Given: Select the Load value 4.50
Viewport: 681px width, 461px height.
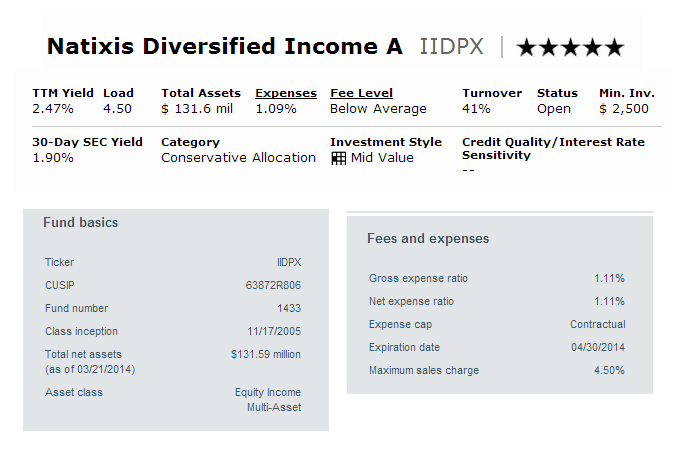Looking at the screenshot, I should [x=117, y=109].
